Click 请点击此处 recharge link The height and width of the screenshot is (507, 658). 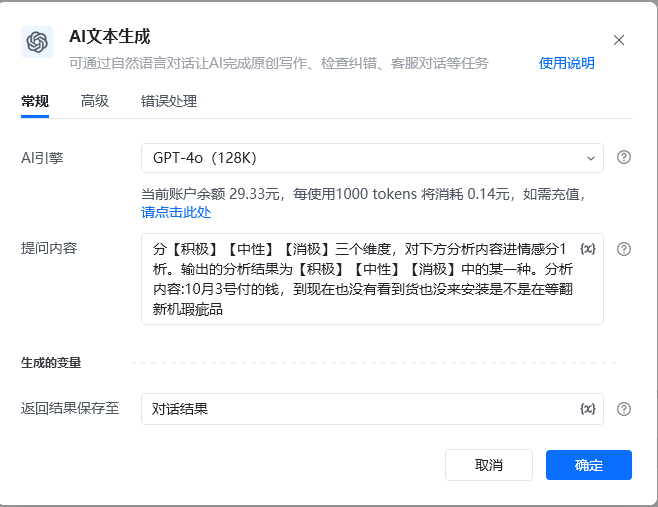(176, 212)
